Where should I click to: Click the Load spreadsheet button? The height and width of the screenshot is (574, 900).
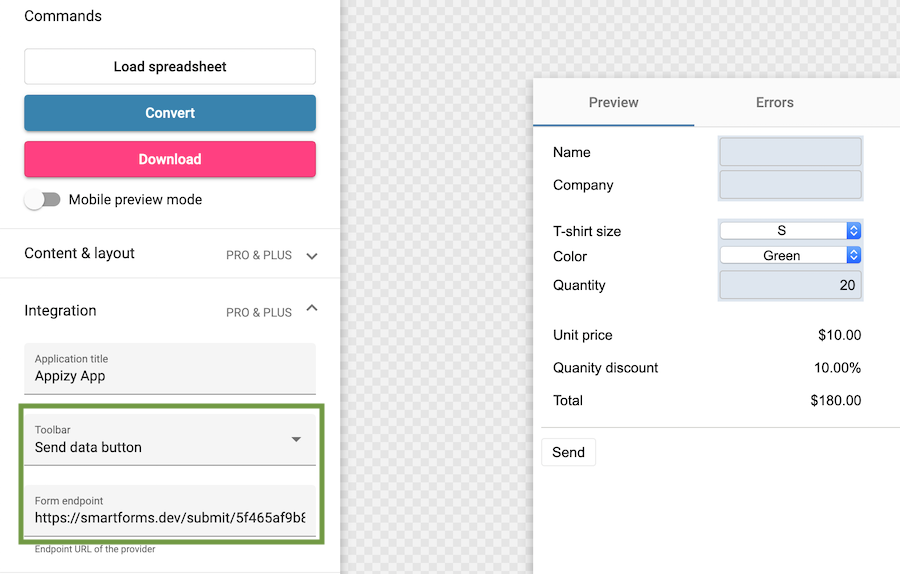pos(170,67)
